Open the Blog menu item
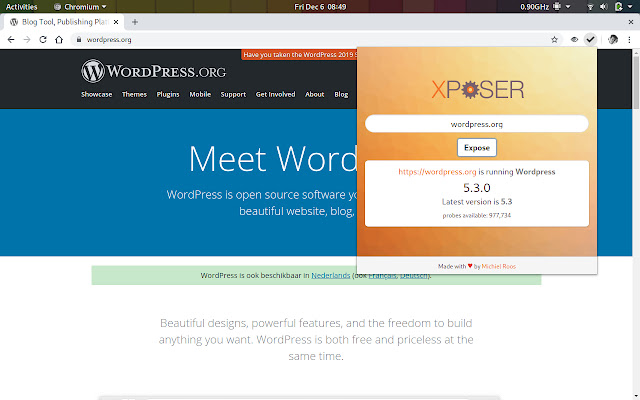The image size is (640, 400). [x=341, y=94]
